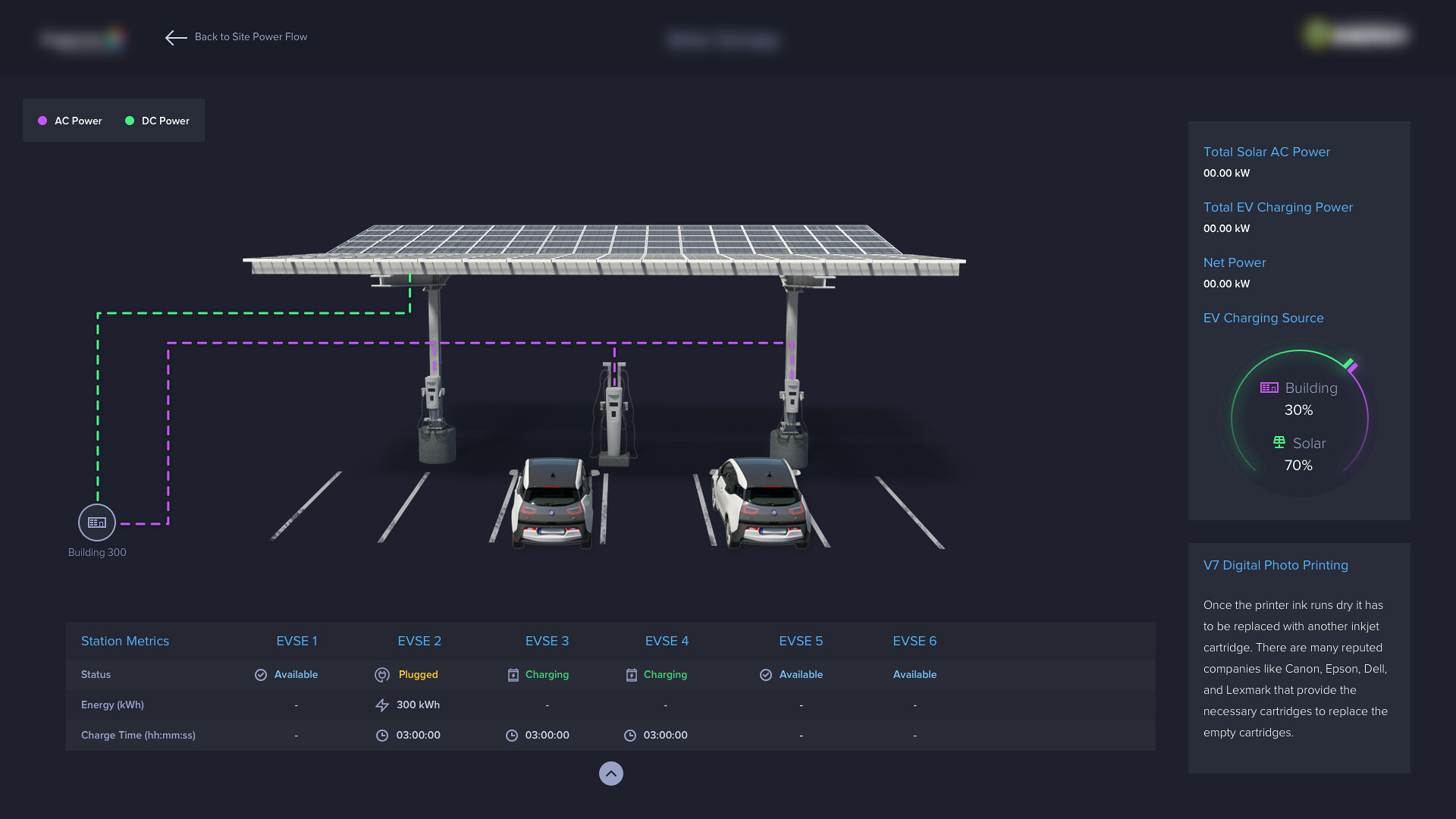Click the Building 300 circle icon

point(97,522)
